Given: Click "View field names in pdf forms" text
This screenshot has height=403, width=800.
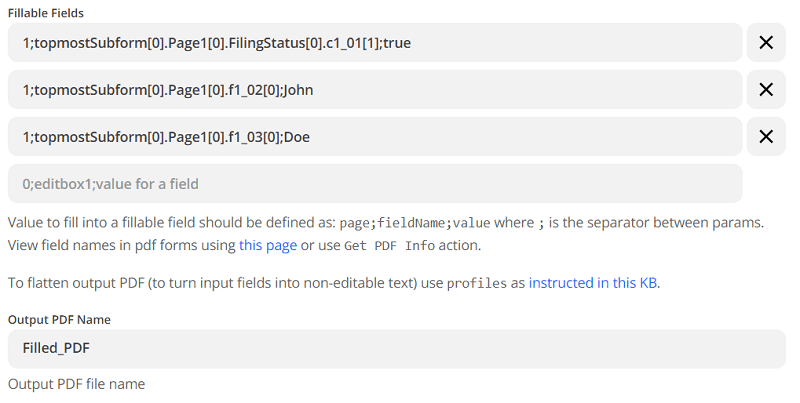Looking at the screenshot, I should click(x=120, y=245).
